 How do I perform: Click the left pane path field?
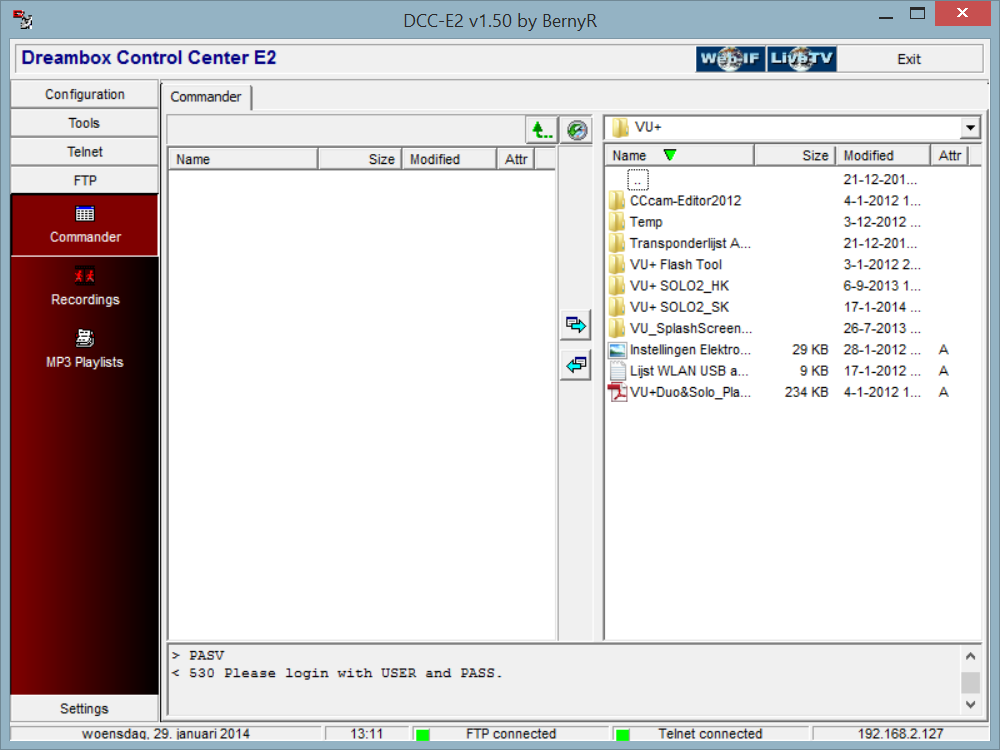coord(346,130)
